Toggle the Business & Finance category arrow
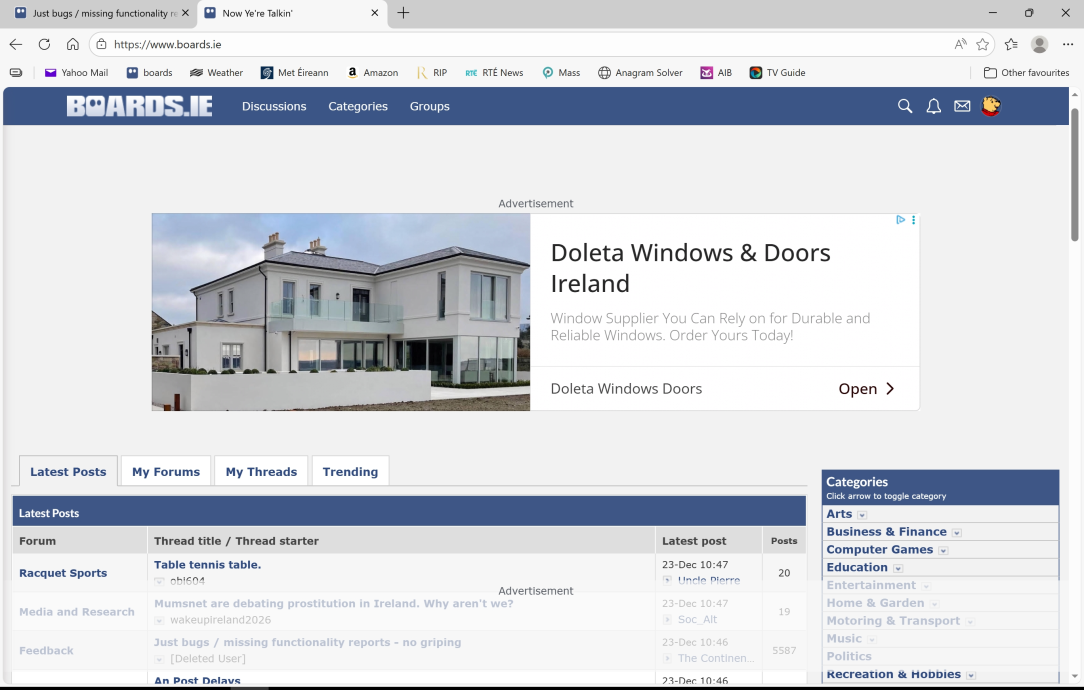 click(957, 533)
